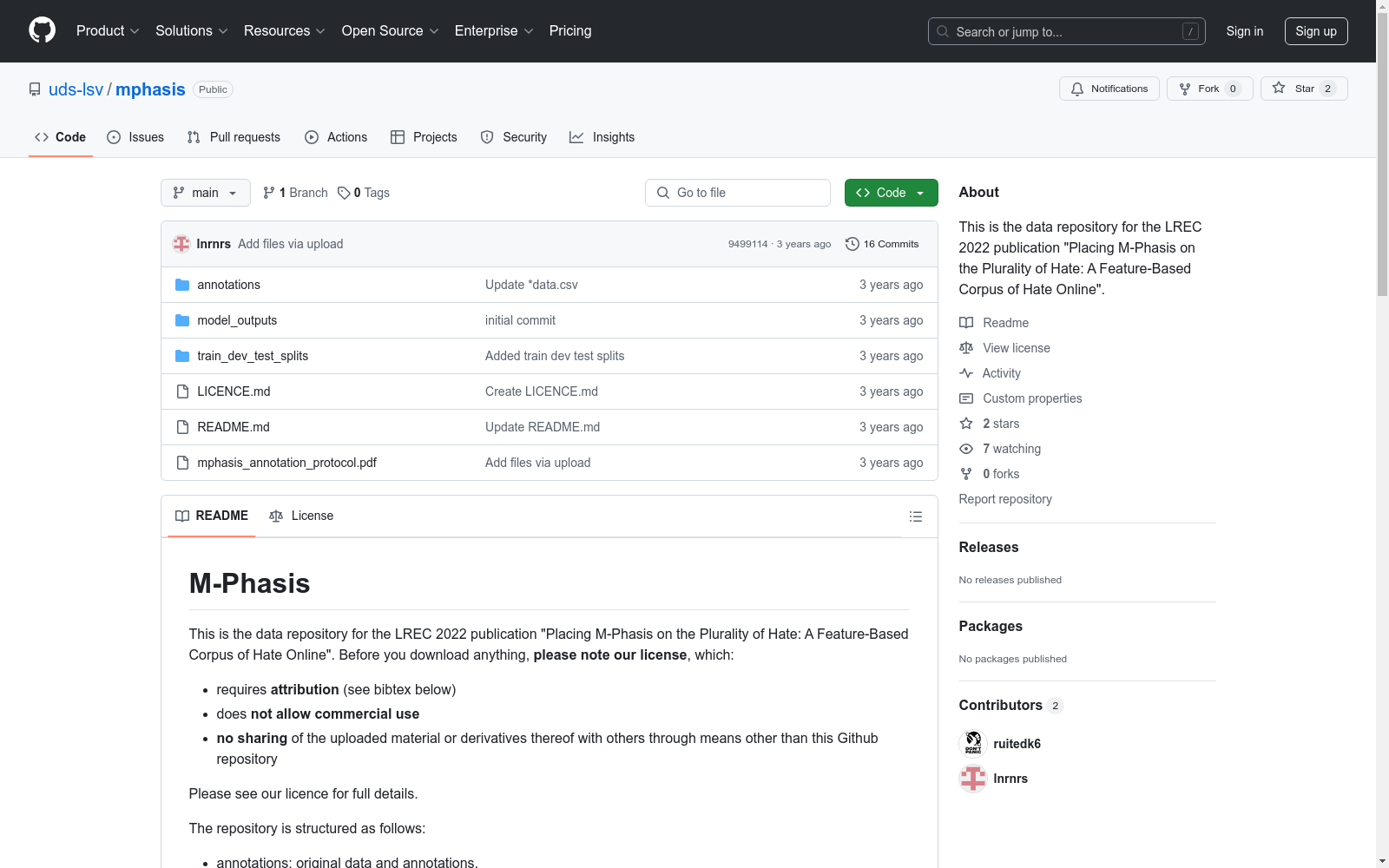Click the star icon beside 2 stars
This screenshot has height=868, width=1389.
click(966, 424)
